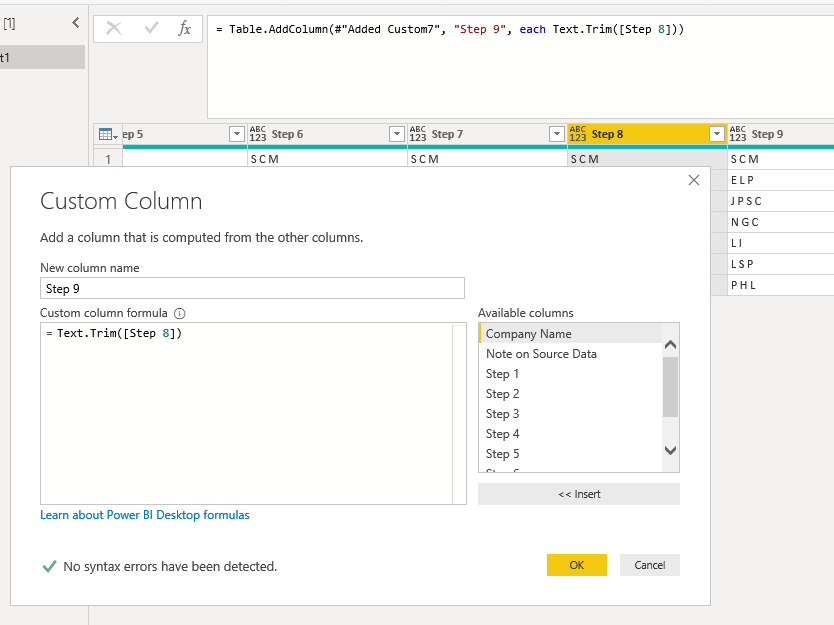This screenshot has height=625, width=834.
Task: Click the New column name text field
Action: coord(252,288)
